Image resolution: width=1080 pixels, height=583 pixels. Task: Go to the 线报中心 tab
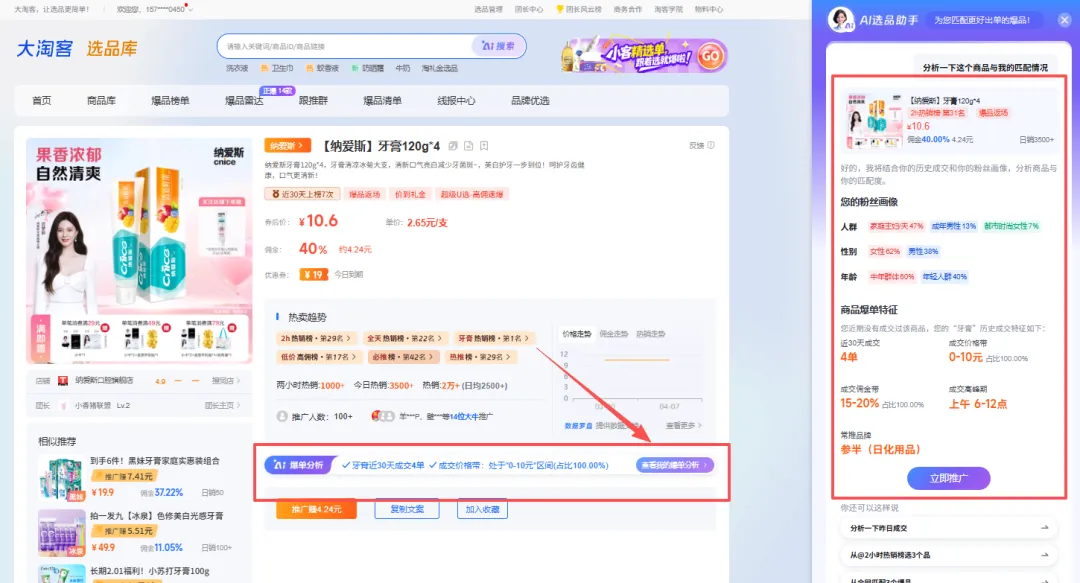(456, 101)
